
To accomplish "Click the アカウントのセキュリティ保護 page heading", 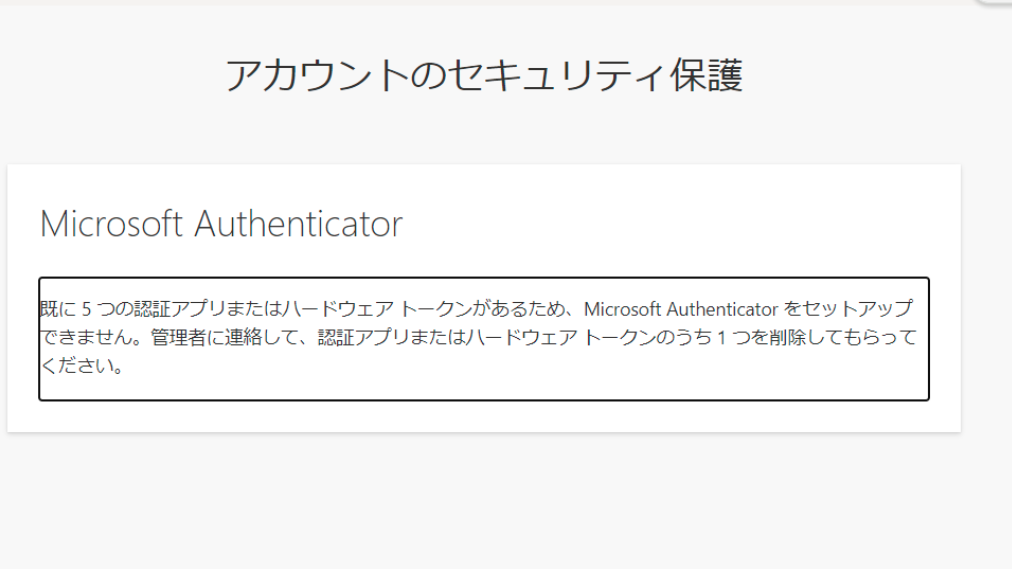I will coord(484,75).
